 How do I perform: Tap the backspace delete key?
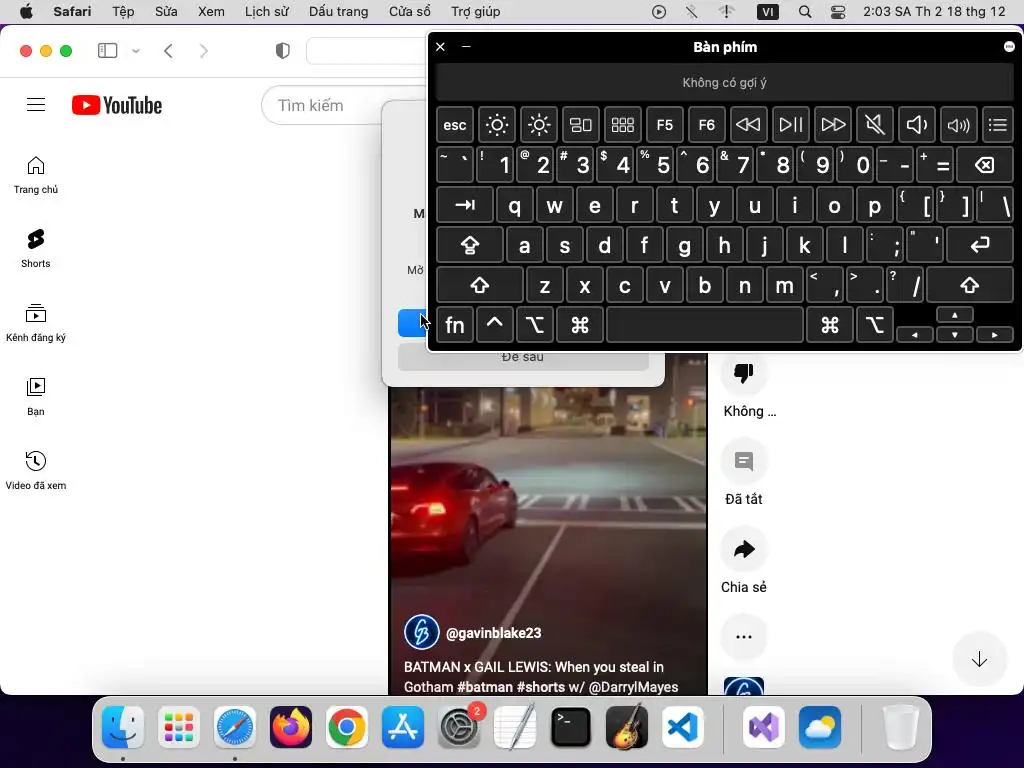click(x=985, y=165)
